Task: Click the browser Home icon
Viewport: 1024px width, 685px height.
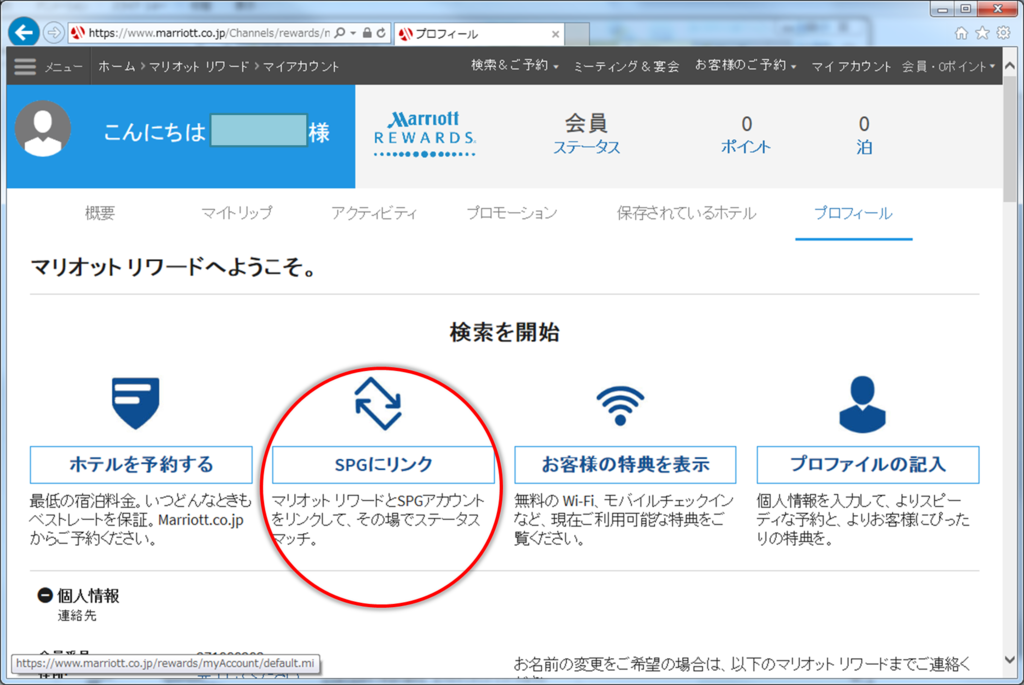Action: 961,33
